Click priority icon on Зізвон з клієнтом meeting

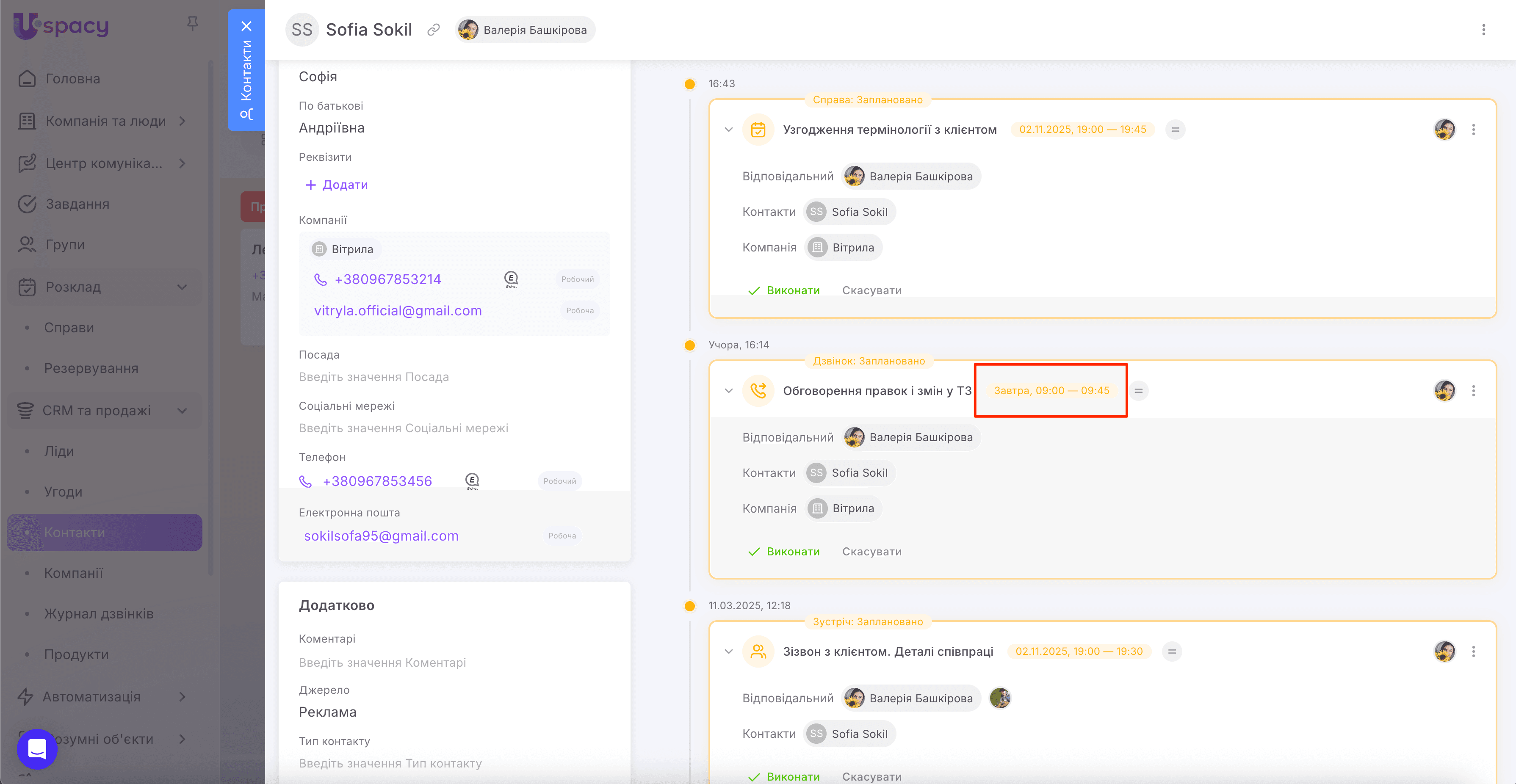pyautogui.click(x=1172, y=651)
